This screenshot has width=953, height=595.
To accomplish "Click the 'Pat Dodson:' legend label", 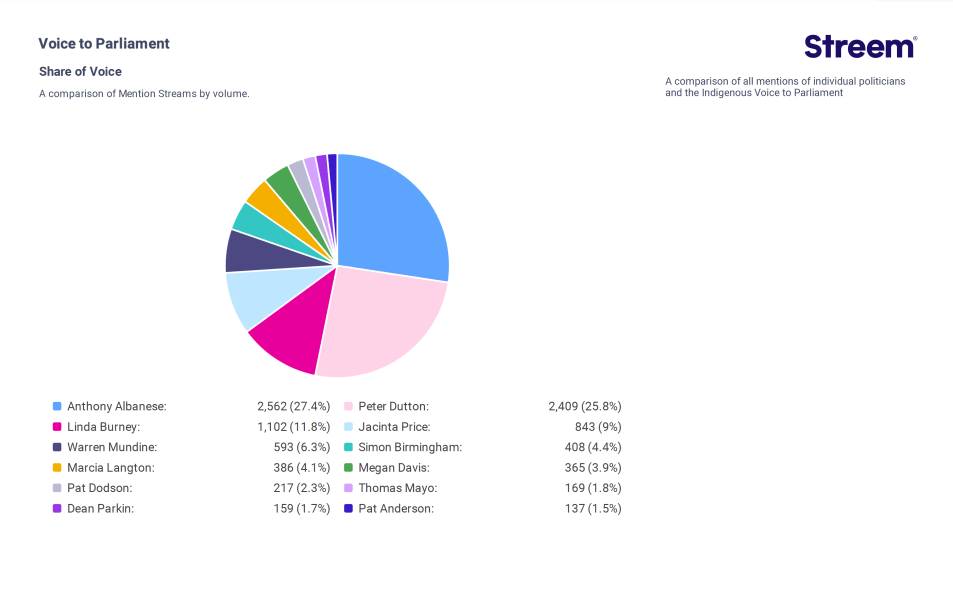I will click(x=100, y=488).
